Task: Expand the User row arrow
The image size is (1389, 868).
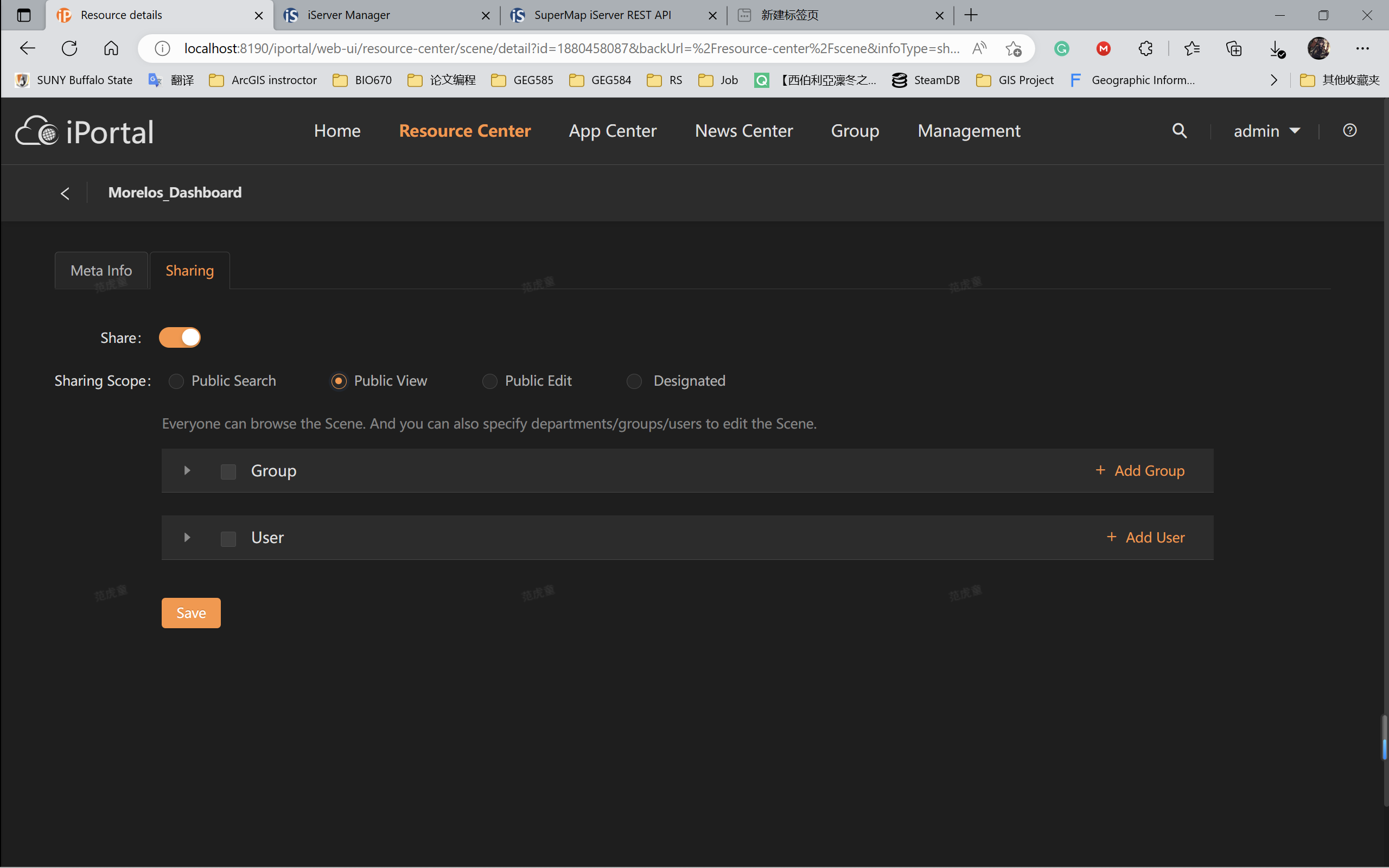Action: coord(187,538)
